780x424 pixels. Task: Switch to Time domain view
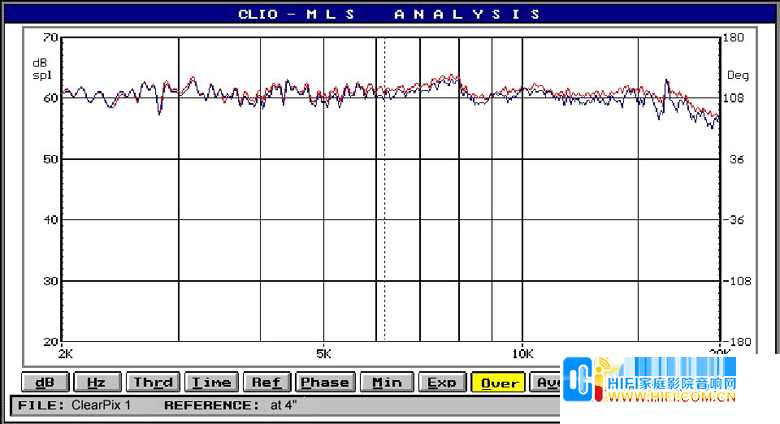211,382
